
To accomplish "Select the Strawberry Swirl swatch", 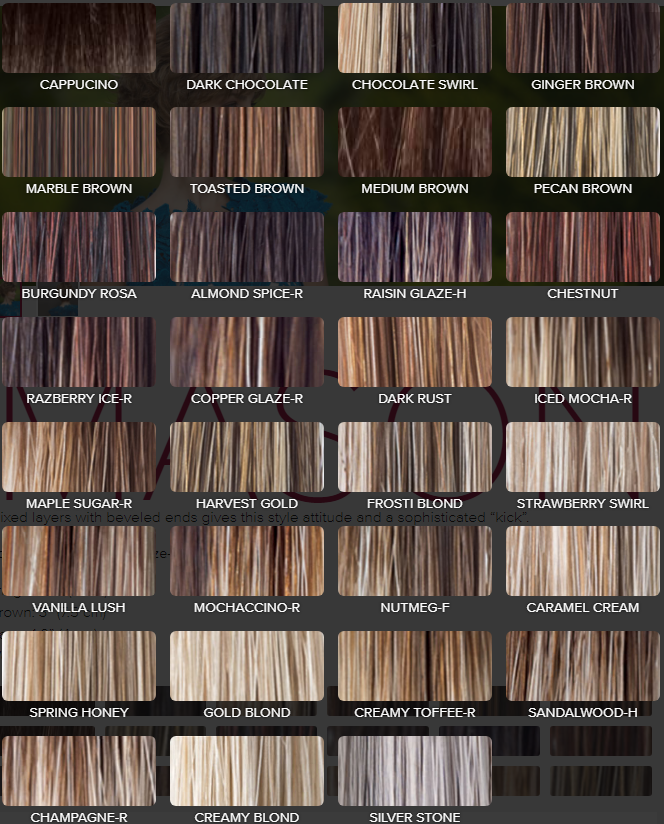I will (583, 457).
